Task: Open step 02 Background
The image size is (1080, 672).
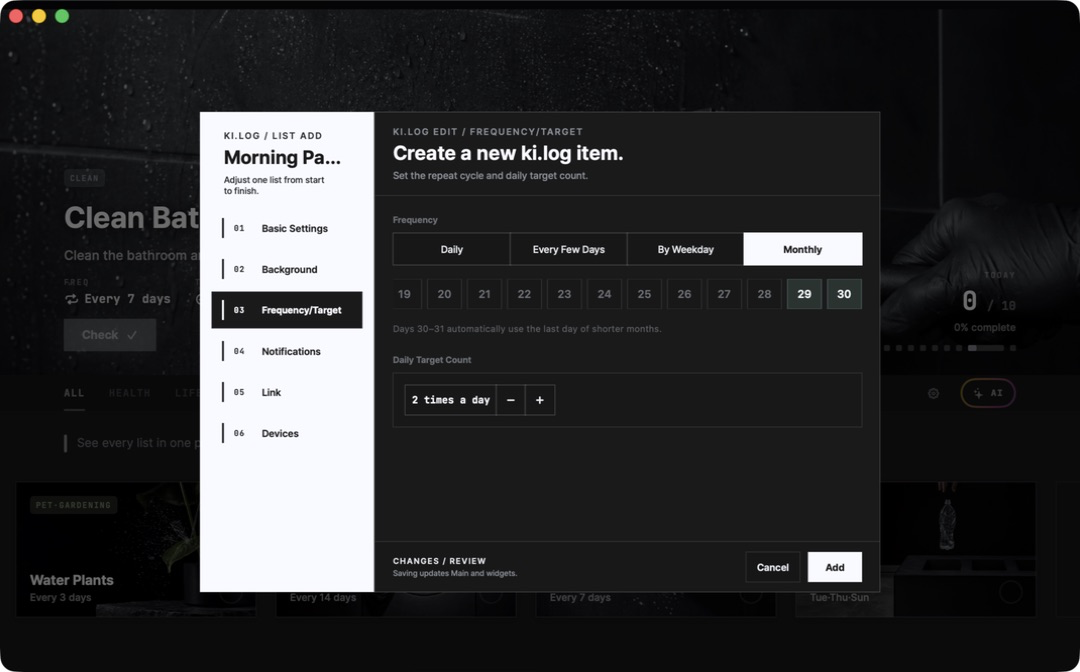Action: click(287, 269)
